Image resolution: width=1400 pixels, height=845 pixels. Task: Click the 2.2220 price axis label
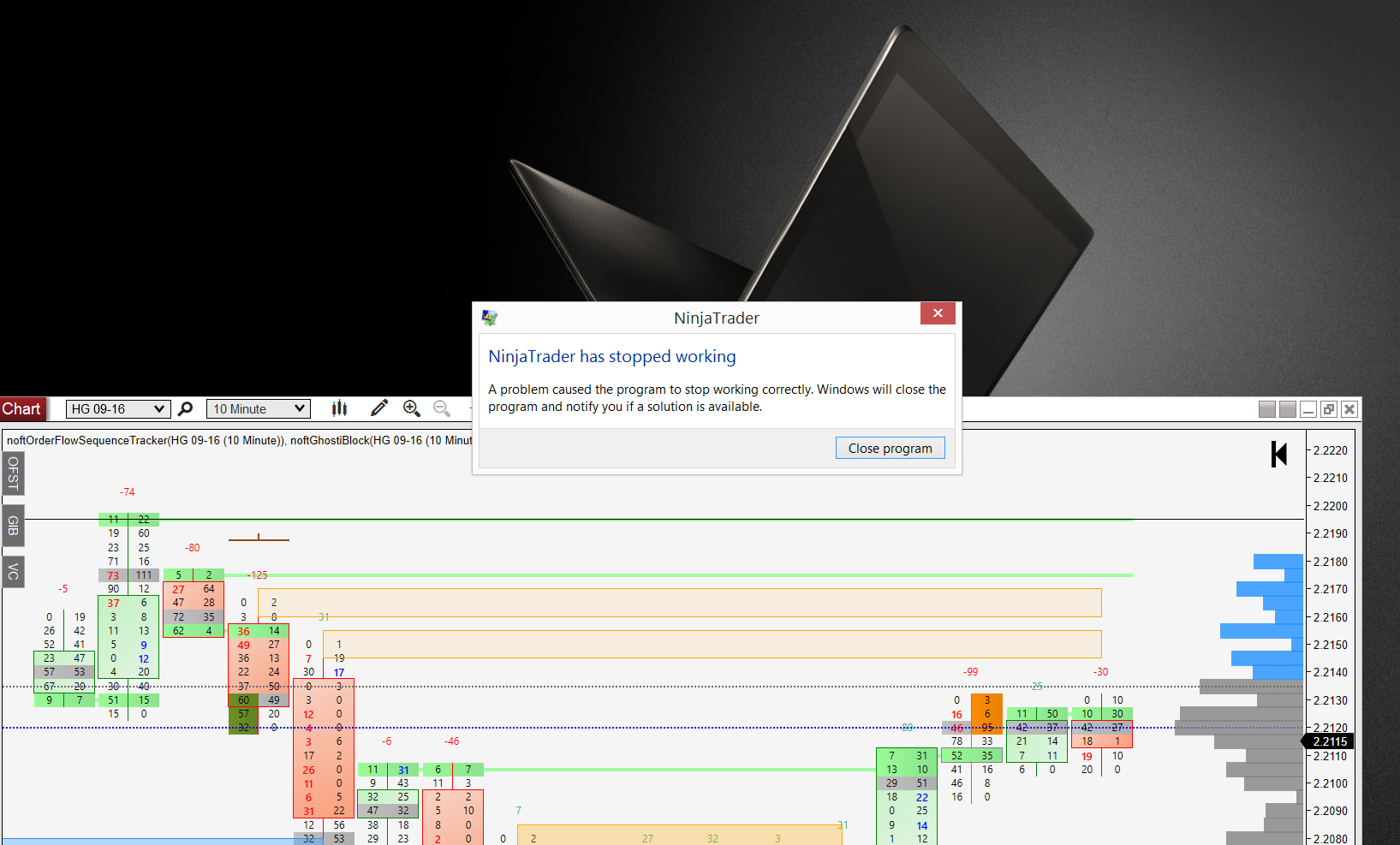pyautogui.click(x=1331, y=450)
